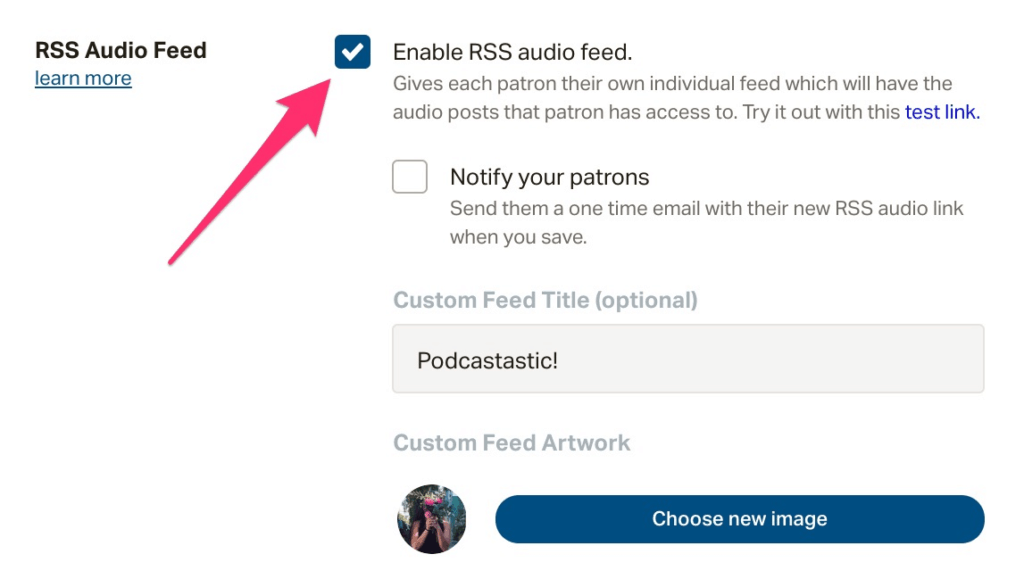Click the Custom Feed Title (optional) label

[545, 300]
